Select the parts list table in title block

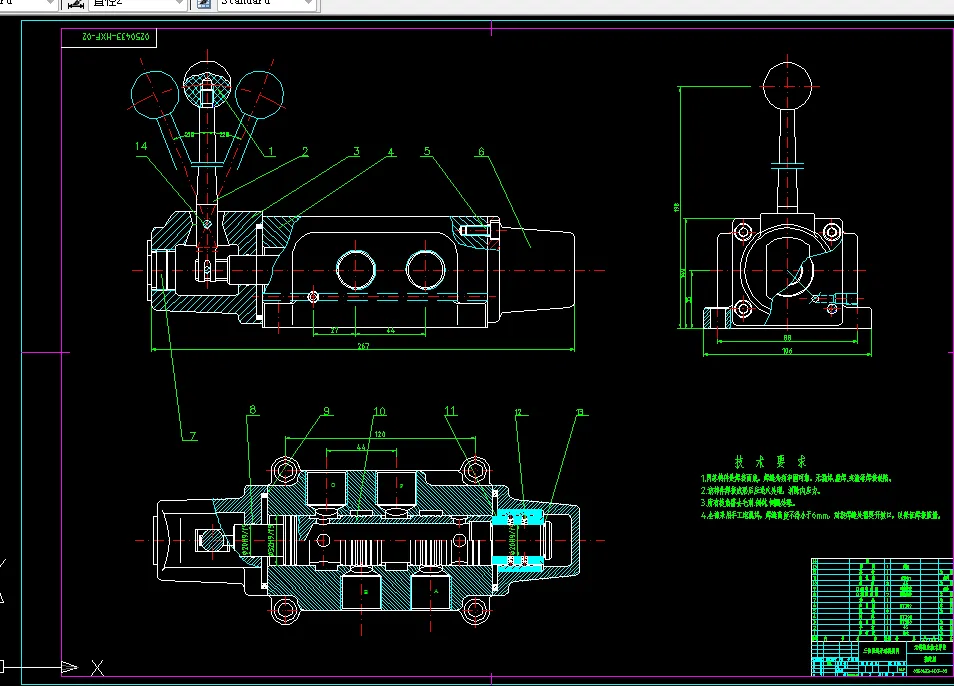click(883, 599)
